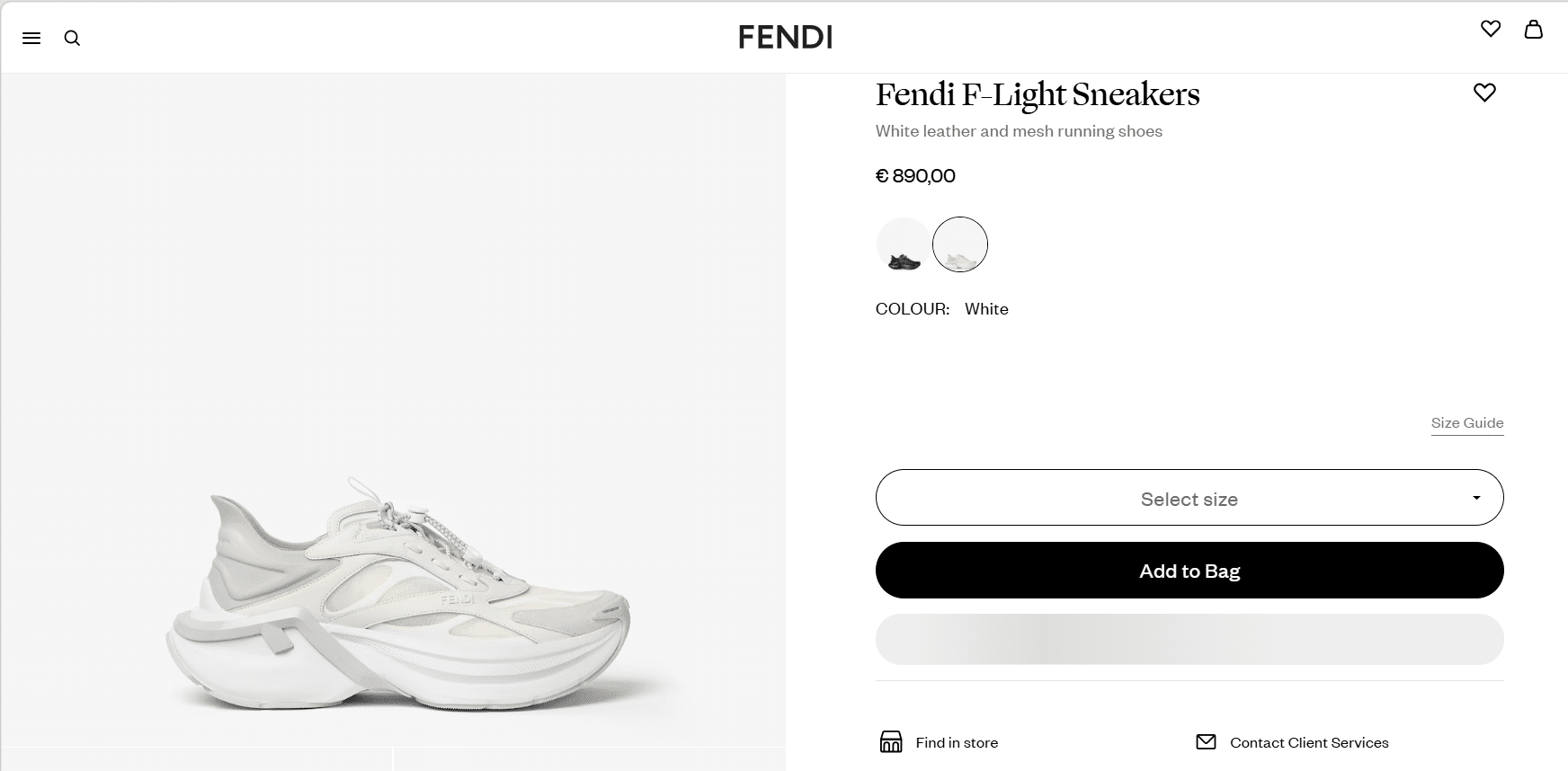Click the grey loading button below Add to Bag
This screenshot has height=771, width=1568.
[1189, 640]
